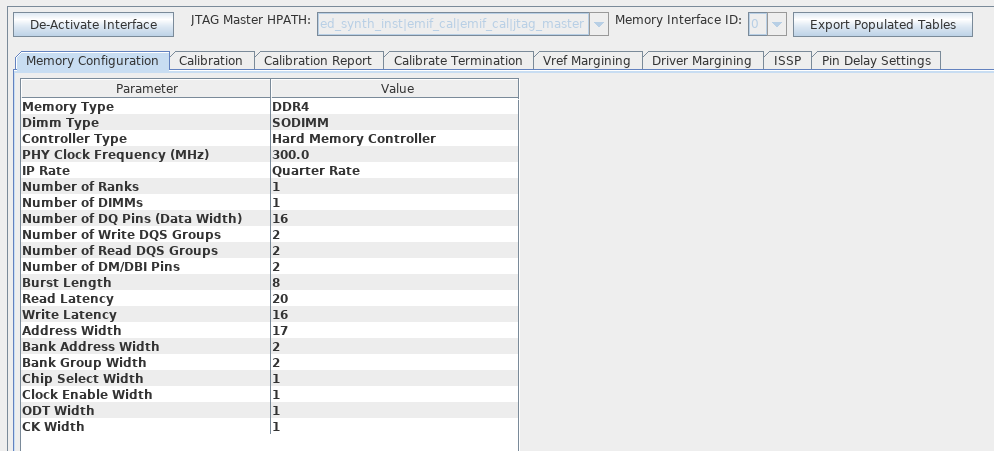Click Export Populated Tables button
This screenshot has width=994, height=451.
(x=883, y=24)
